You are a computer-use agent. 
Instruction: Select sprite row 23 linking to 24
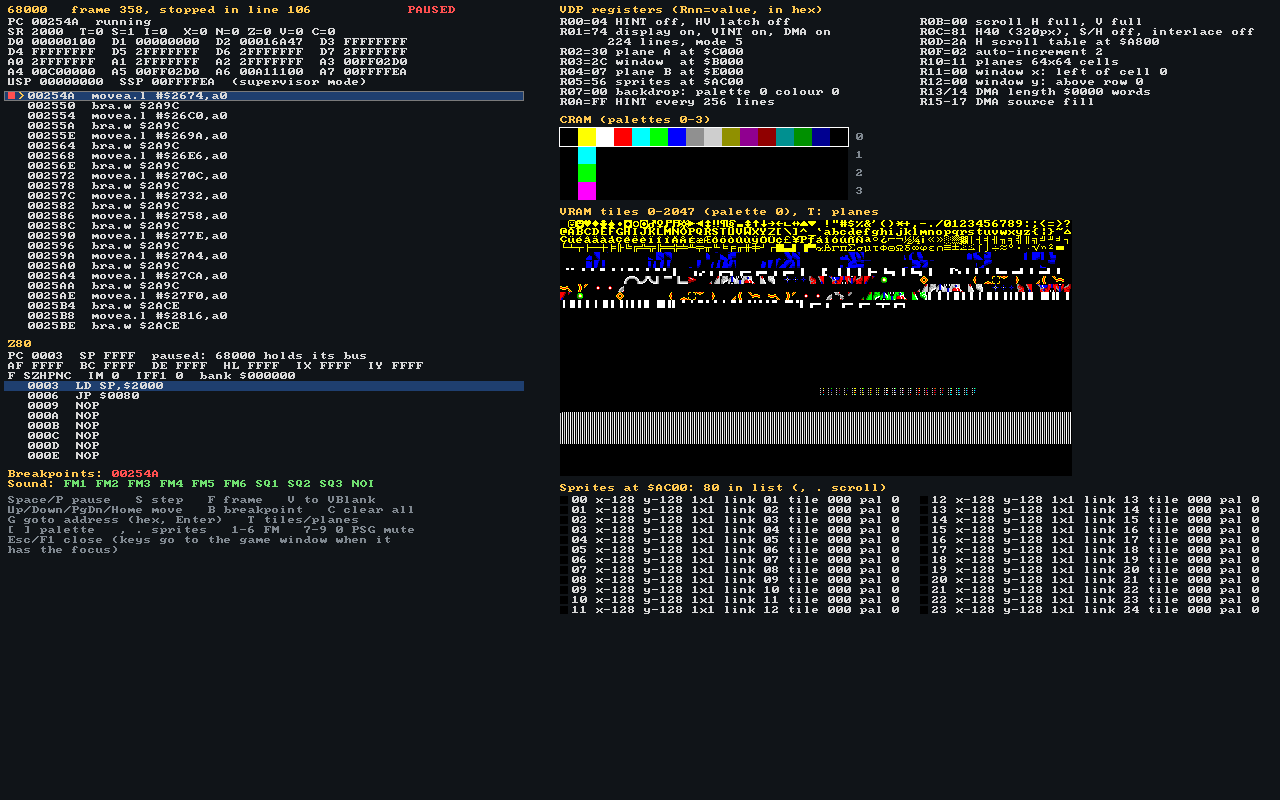coord(1091,610)
